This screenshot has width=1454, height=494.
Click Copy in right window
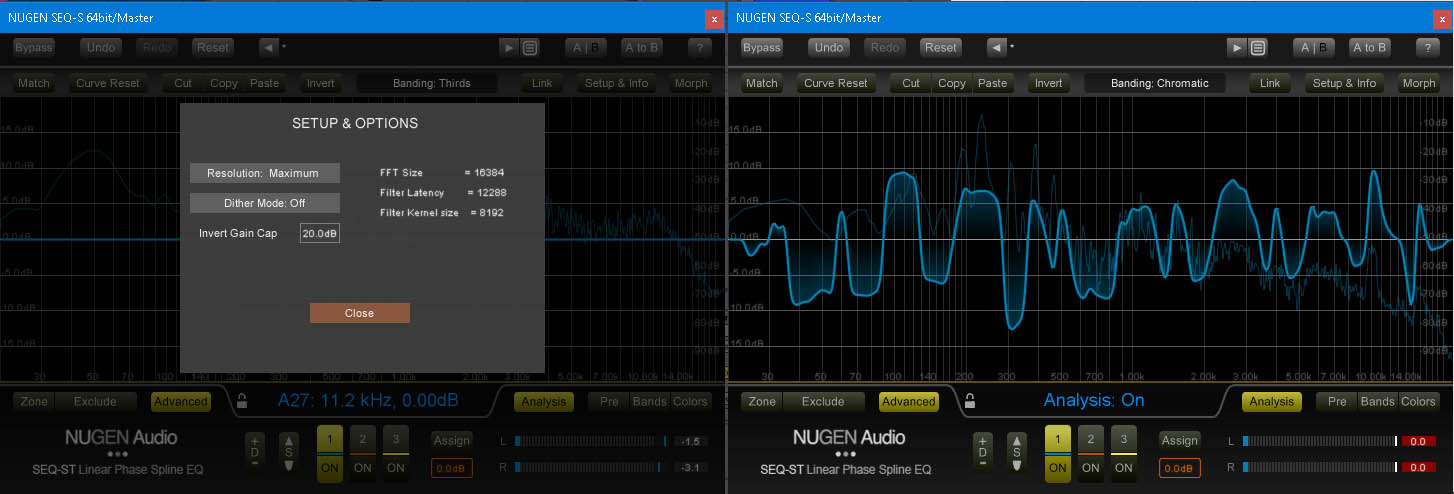coord(952,83)
